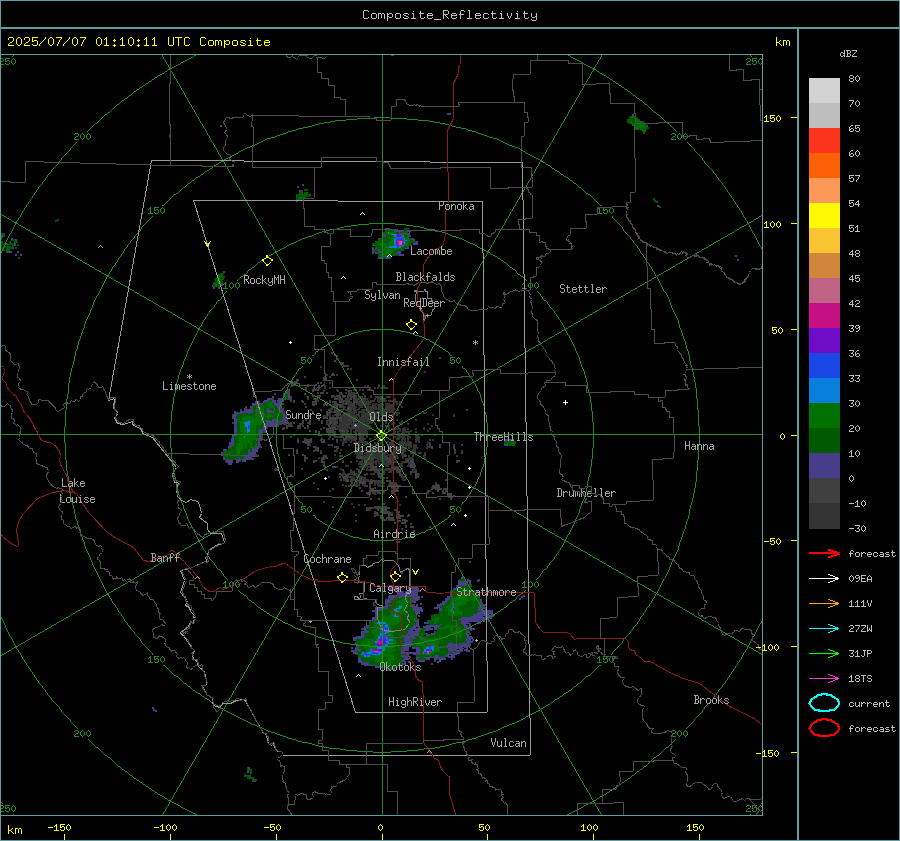
Task: Click the yellow diamond marker below RedDeer
Action: pyautogui.click(x=411, y=325)
